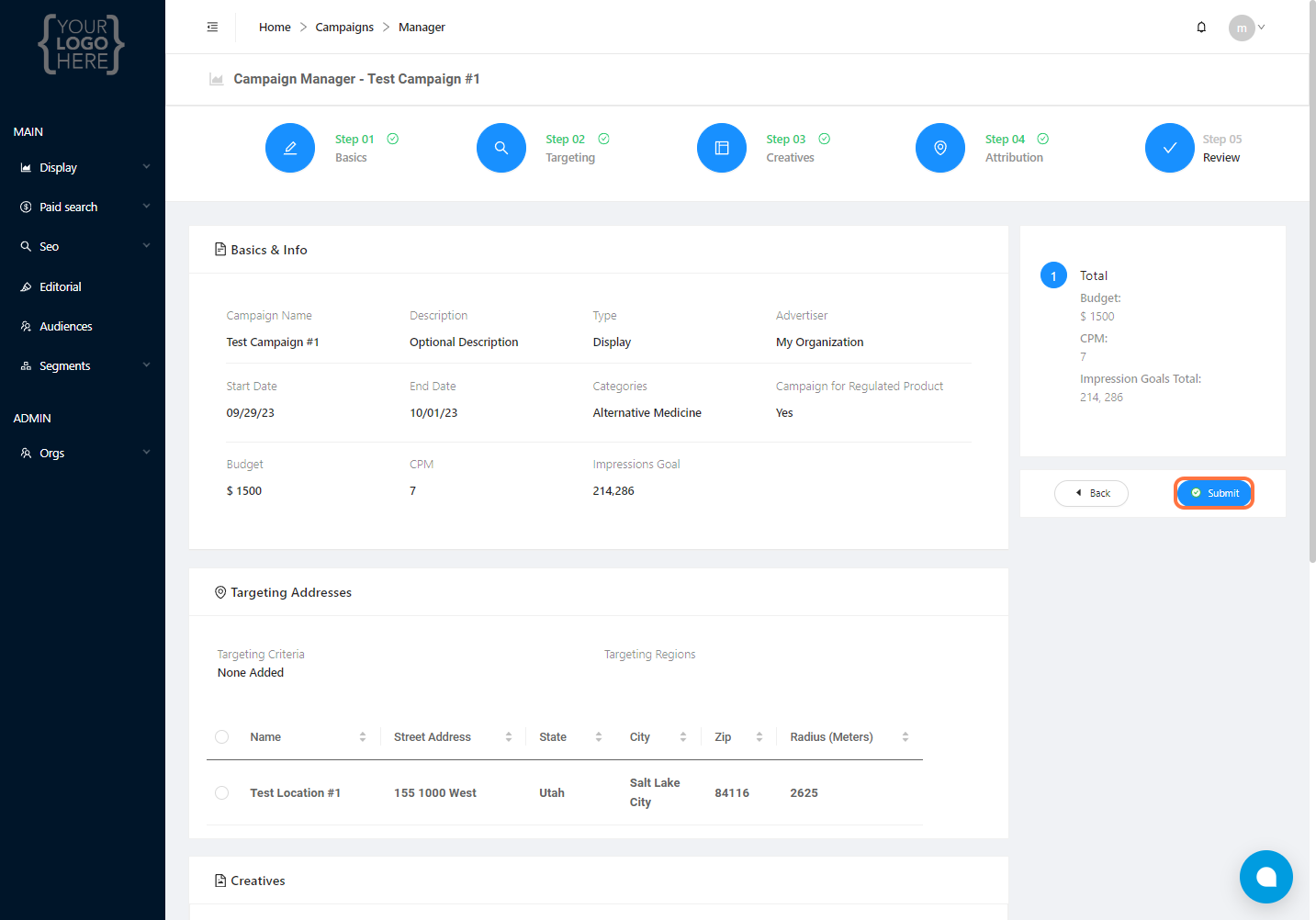Expand the Segments sidebar menu
The image size is (1316, 920).
pos(83,366)
